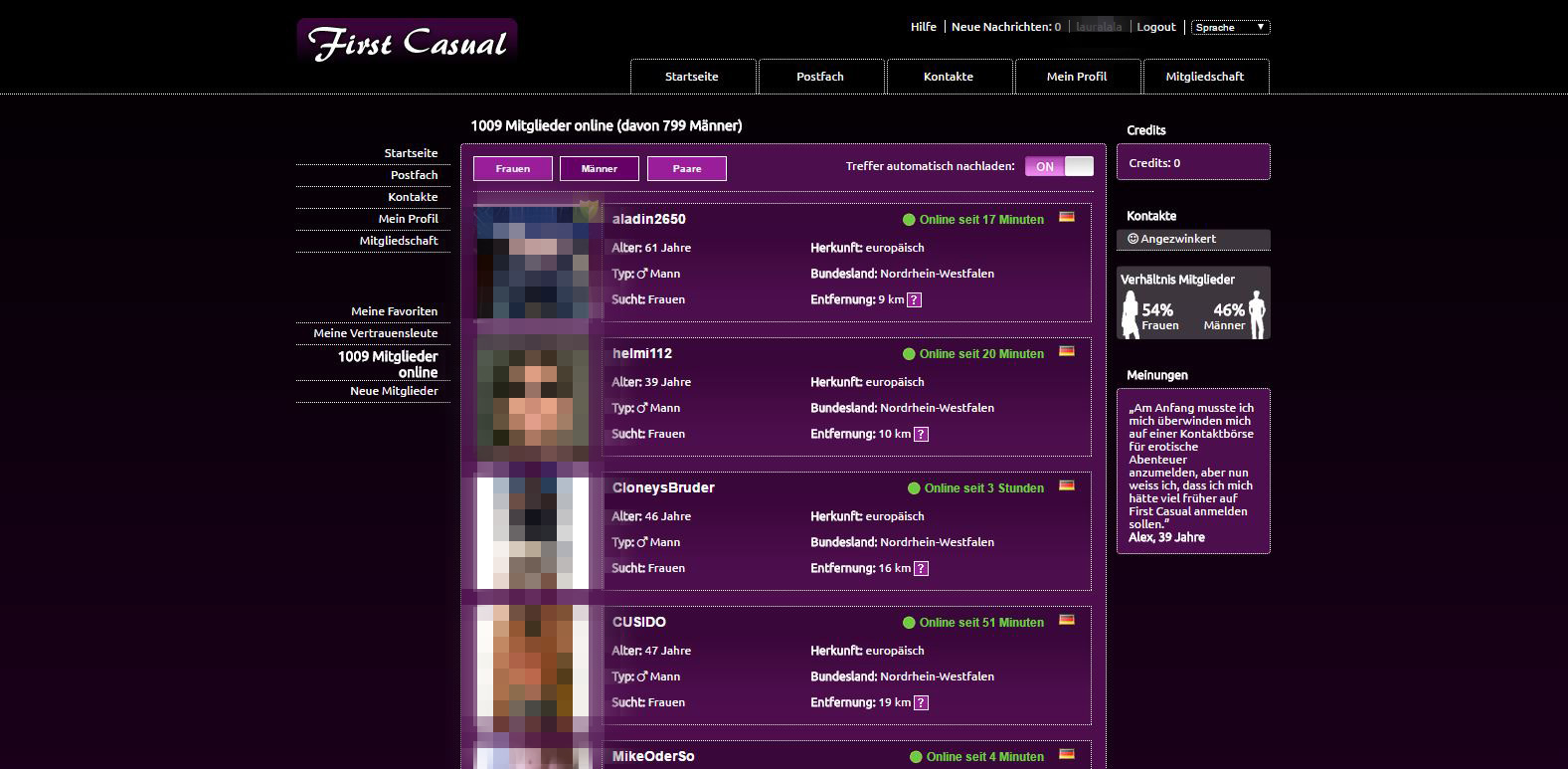Click the German flag on aladin2650's card
This screenshot has height=769, width=1568.
[1067, 217]
